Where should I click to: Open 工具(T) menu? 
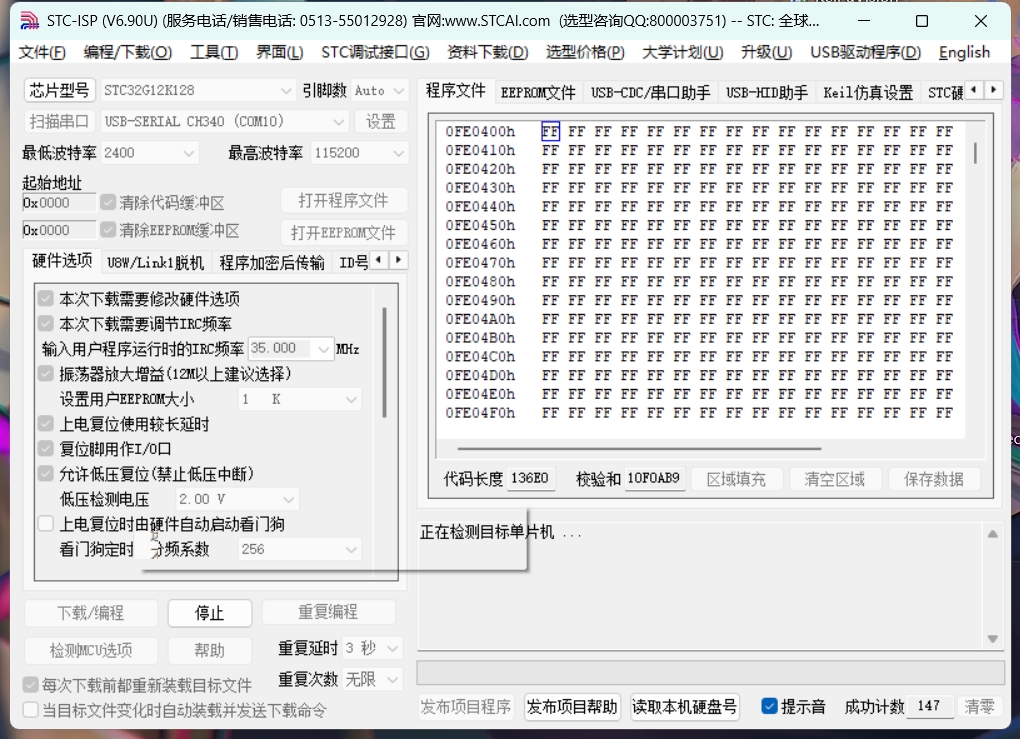pyautogui.click(x=214, y=52)
